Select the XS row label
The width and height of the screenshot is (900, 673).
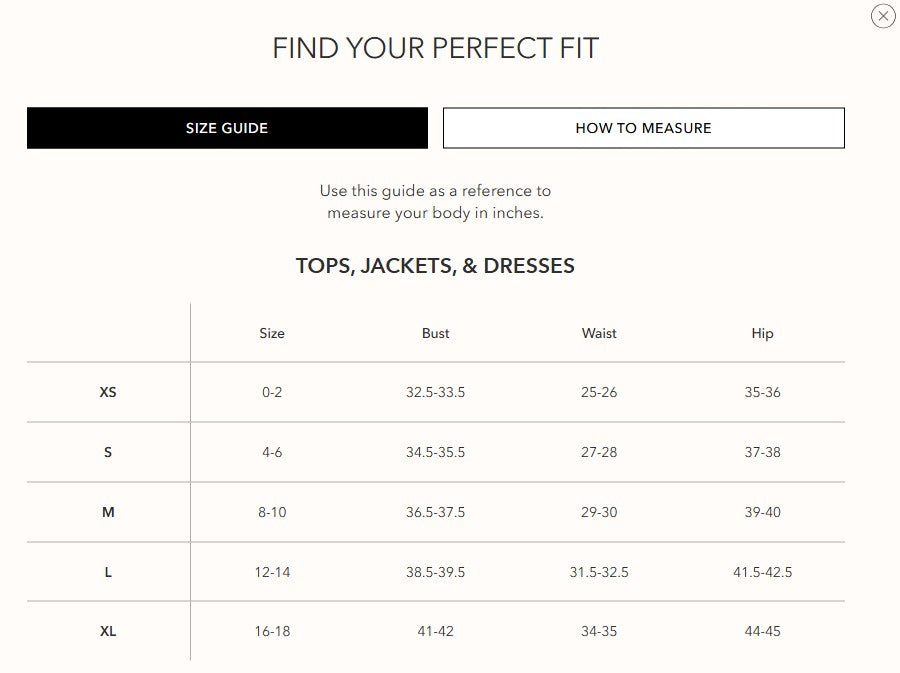[108, 392]
